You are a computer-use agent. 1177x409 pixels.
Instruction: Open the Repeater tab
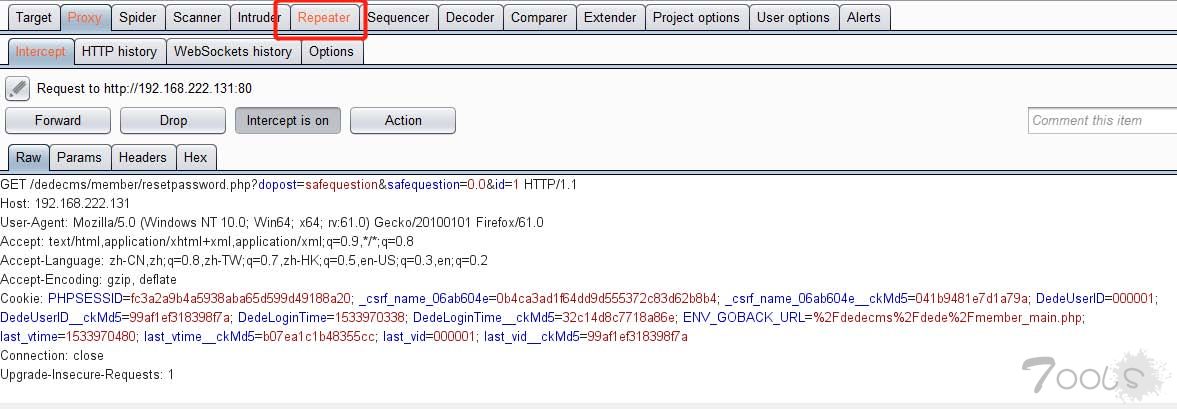324,17
